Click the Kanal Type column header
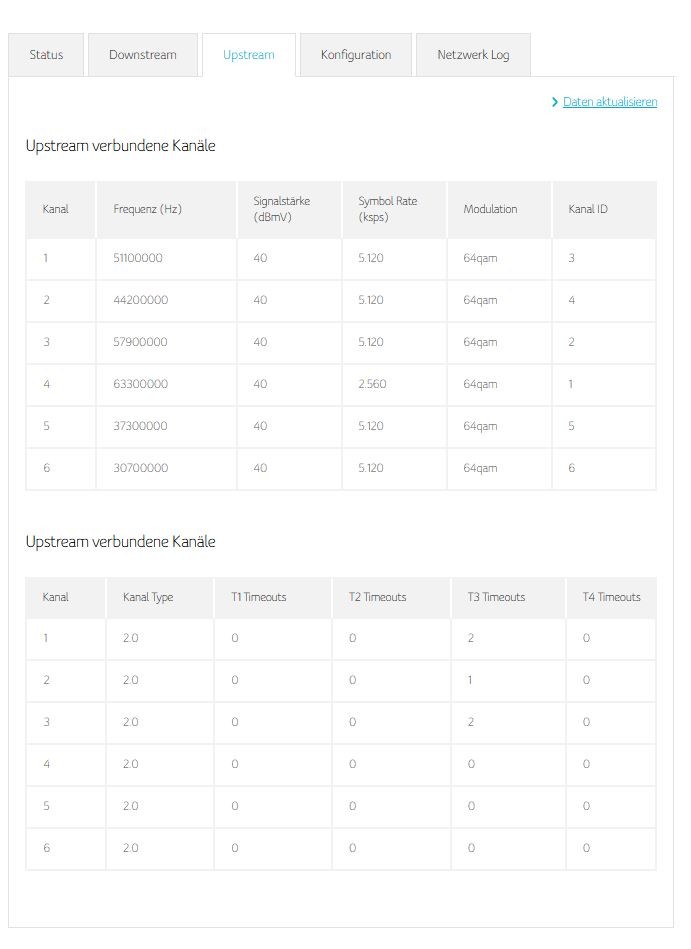The height and width of the screenshot is (949, 691). [x=148, y=597]
